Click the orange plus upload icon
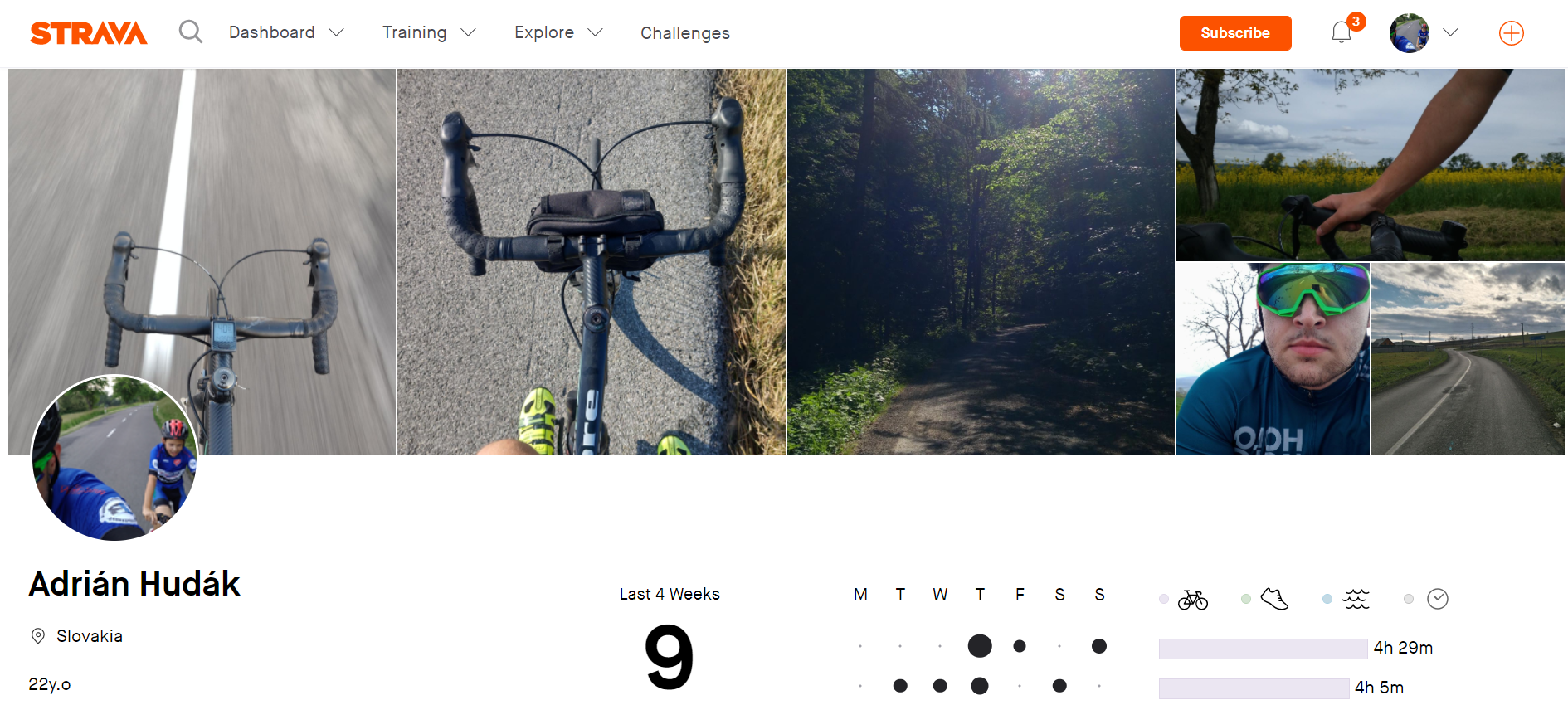Viewport: 1568px width, 705px height. pyautogui.click(x=1512, y=33)
